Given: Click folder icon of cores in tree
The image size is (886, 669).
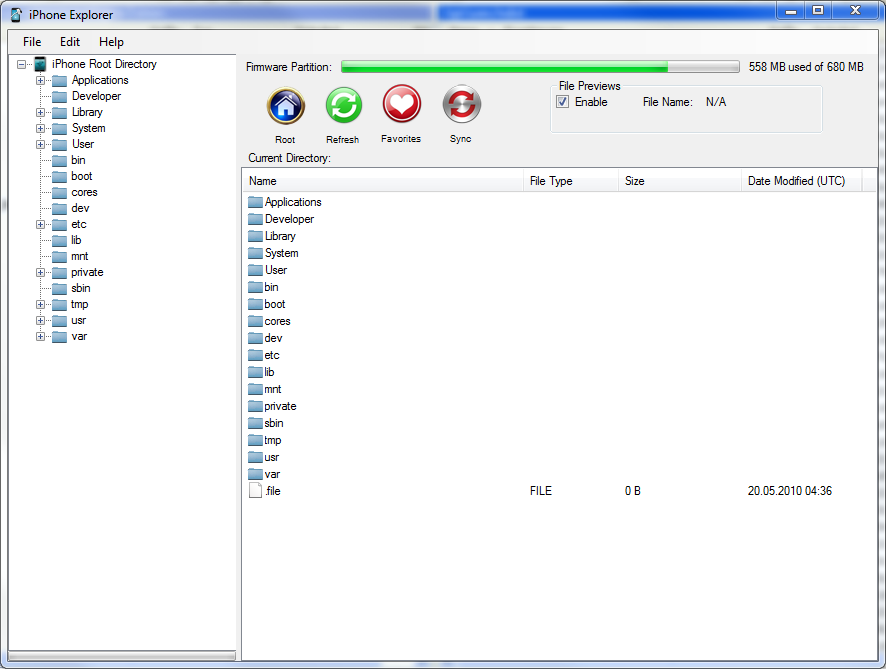Looking at the screenshot, I should [59, 193].
